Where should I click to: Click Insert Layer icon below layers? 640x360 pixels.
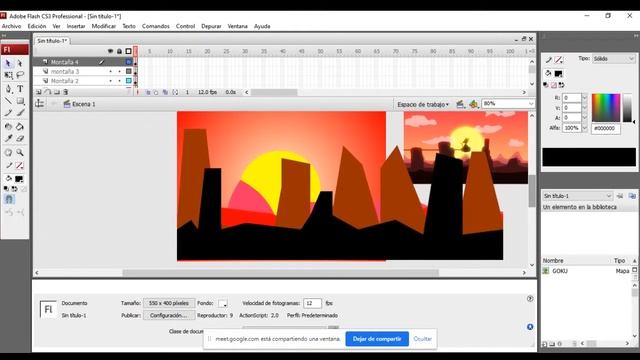coord(39,92)
